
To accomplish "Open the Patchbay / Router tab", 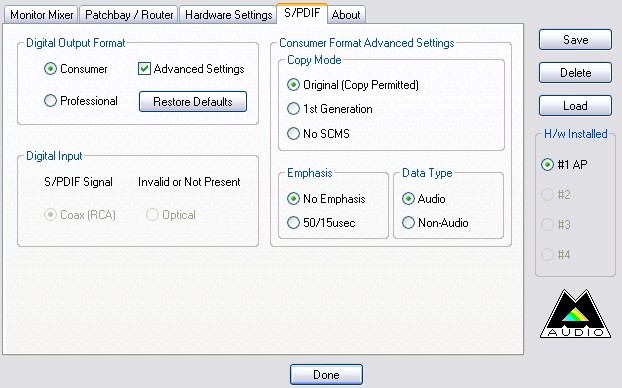I will click(129, 15).
